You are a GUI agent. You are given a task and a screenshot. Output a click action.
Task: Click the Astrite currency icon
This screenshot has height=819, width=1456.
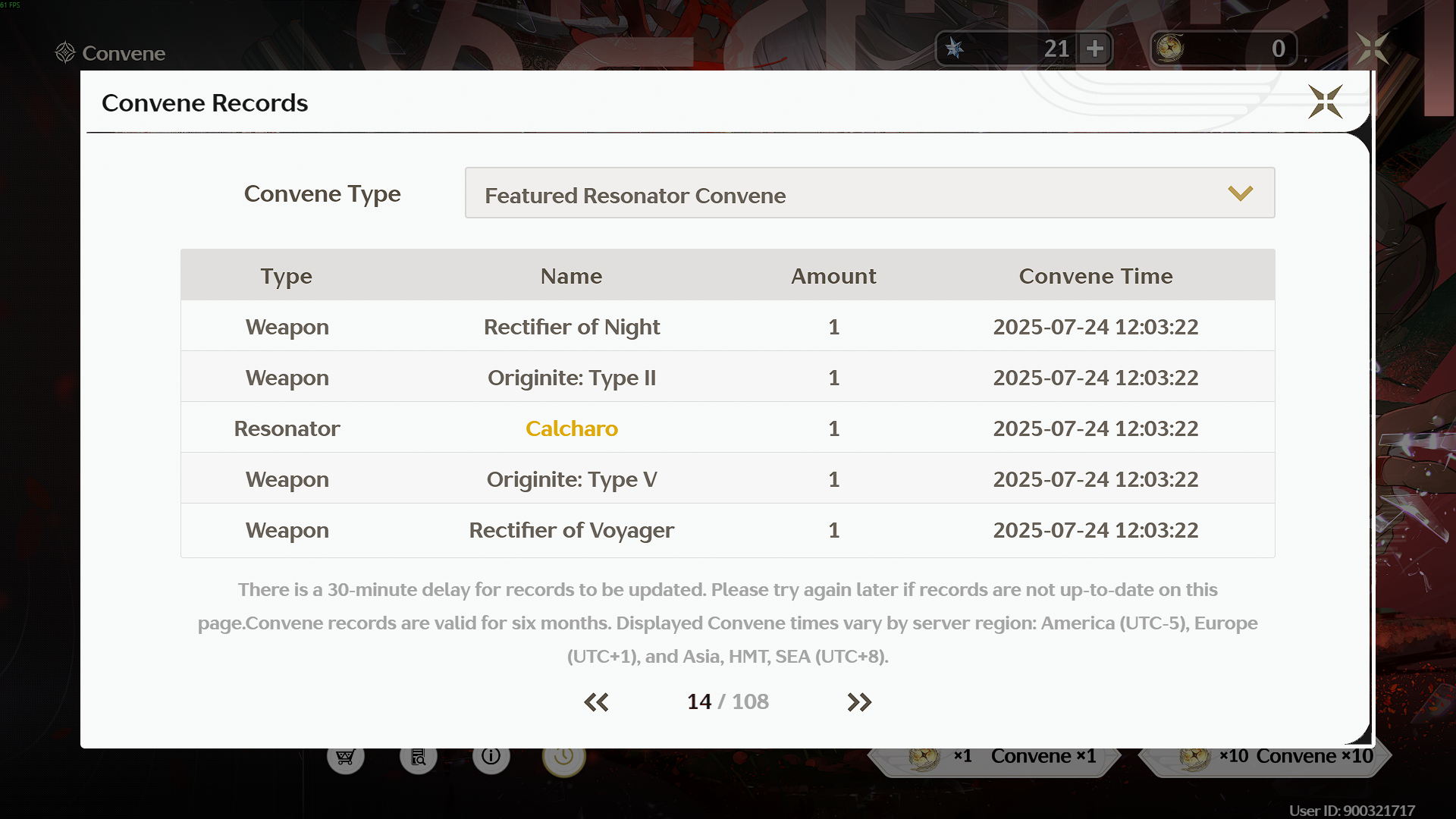[x=955, y=49]
